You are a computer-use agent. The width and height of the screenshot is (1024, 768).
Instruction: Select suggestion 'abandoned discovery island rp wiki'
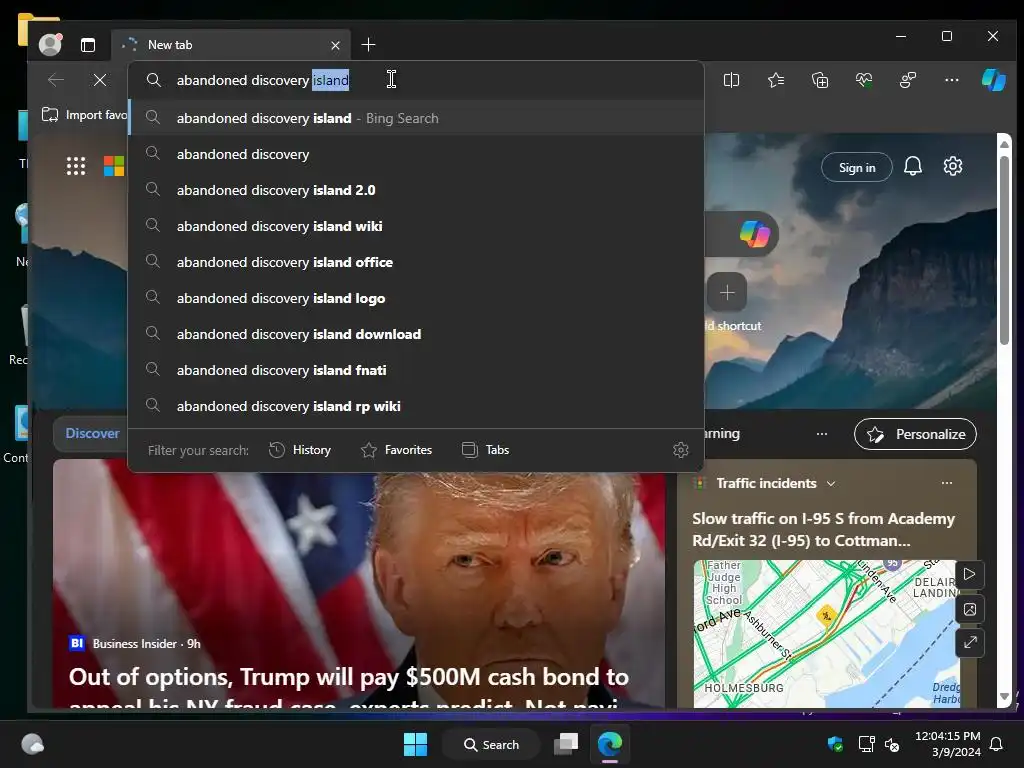(x=416, y=406)
